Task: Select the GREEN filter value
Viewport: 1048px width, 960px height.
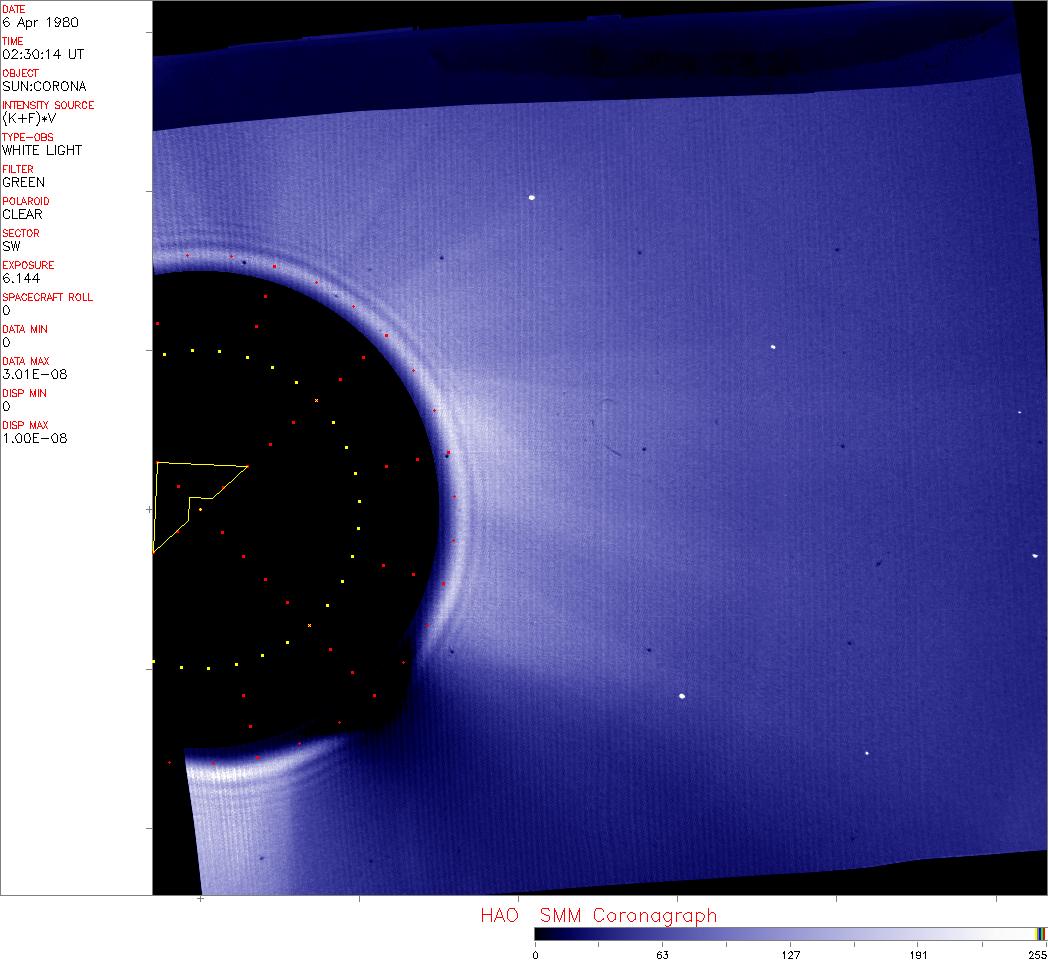Action: click(23, 182)
